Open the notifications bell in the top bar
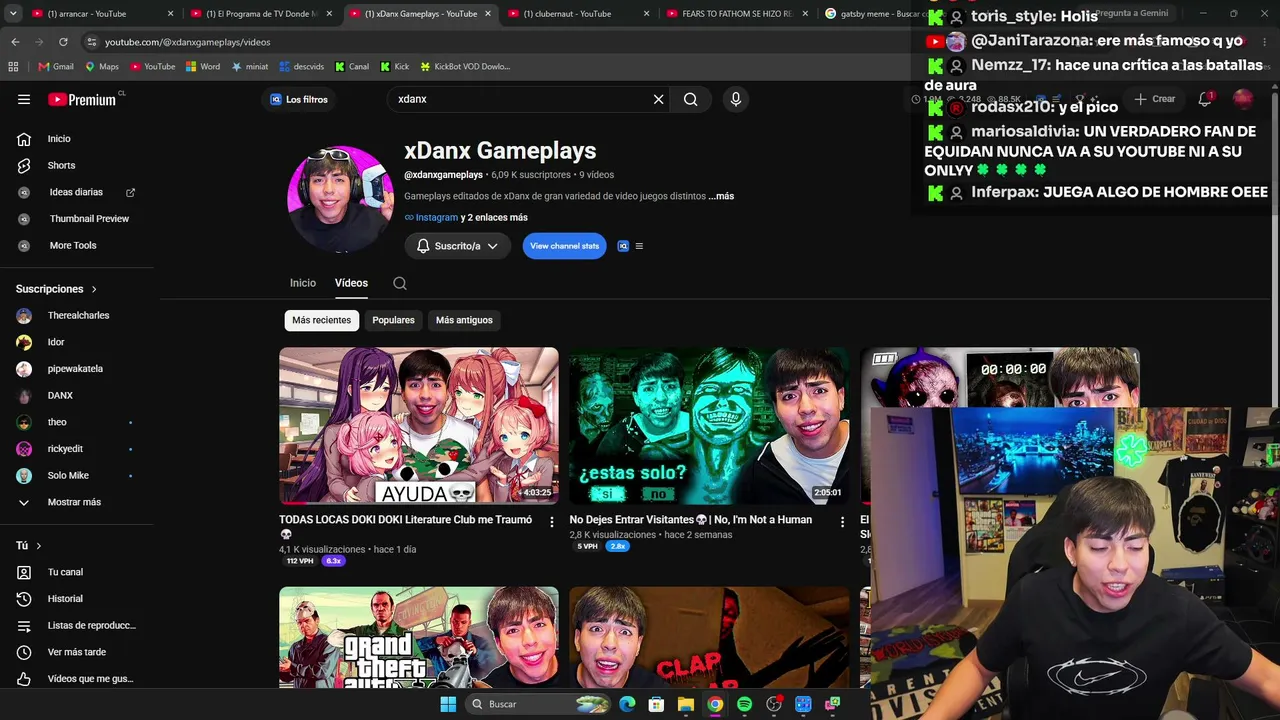 (1205, 99)
